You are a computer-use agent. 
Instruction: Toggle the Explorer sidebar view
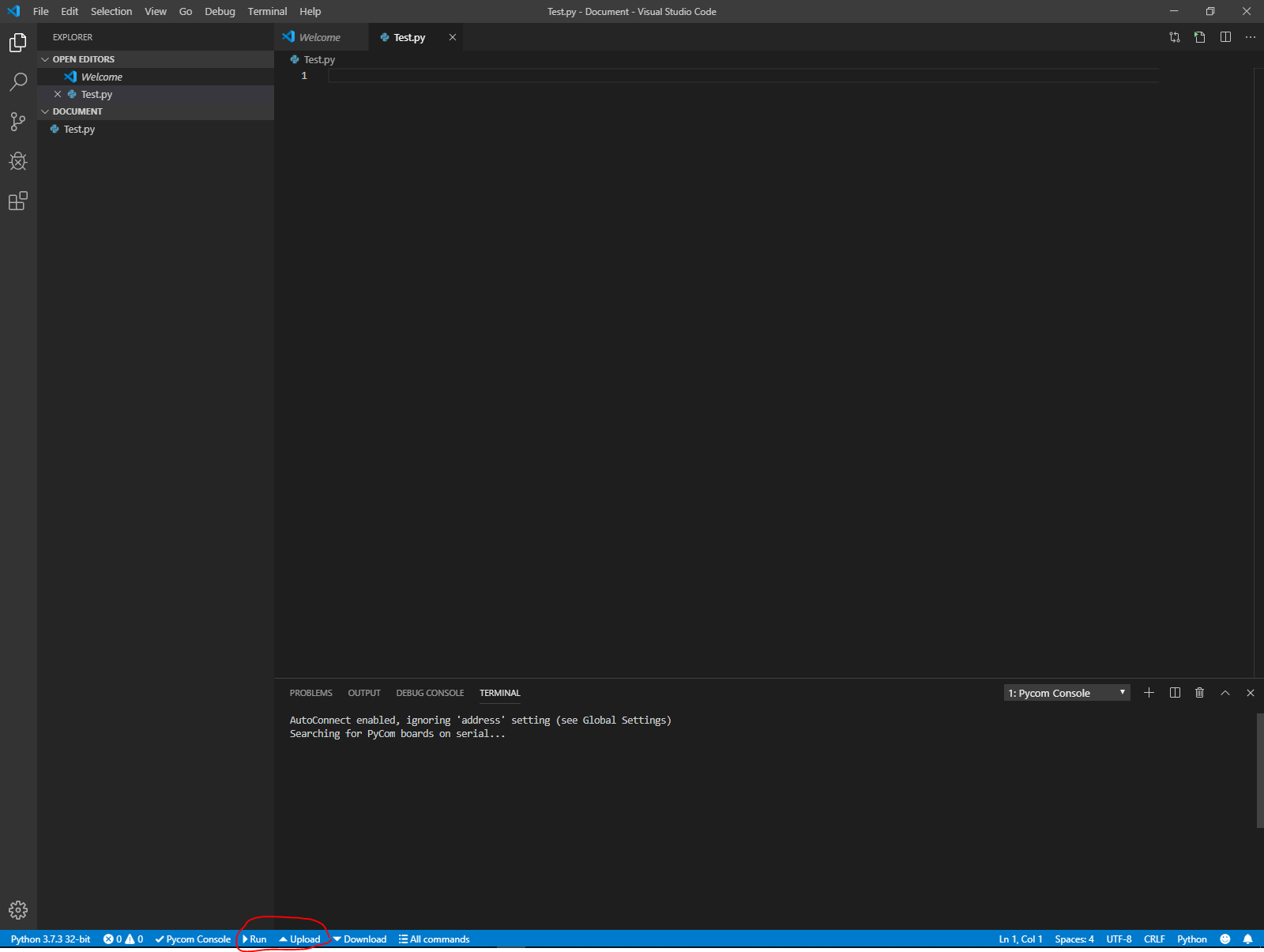[x=18, y=43]
